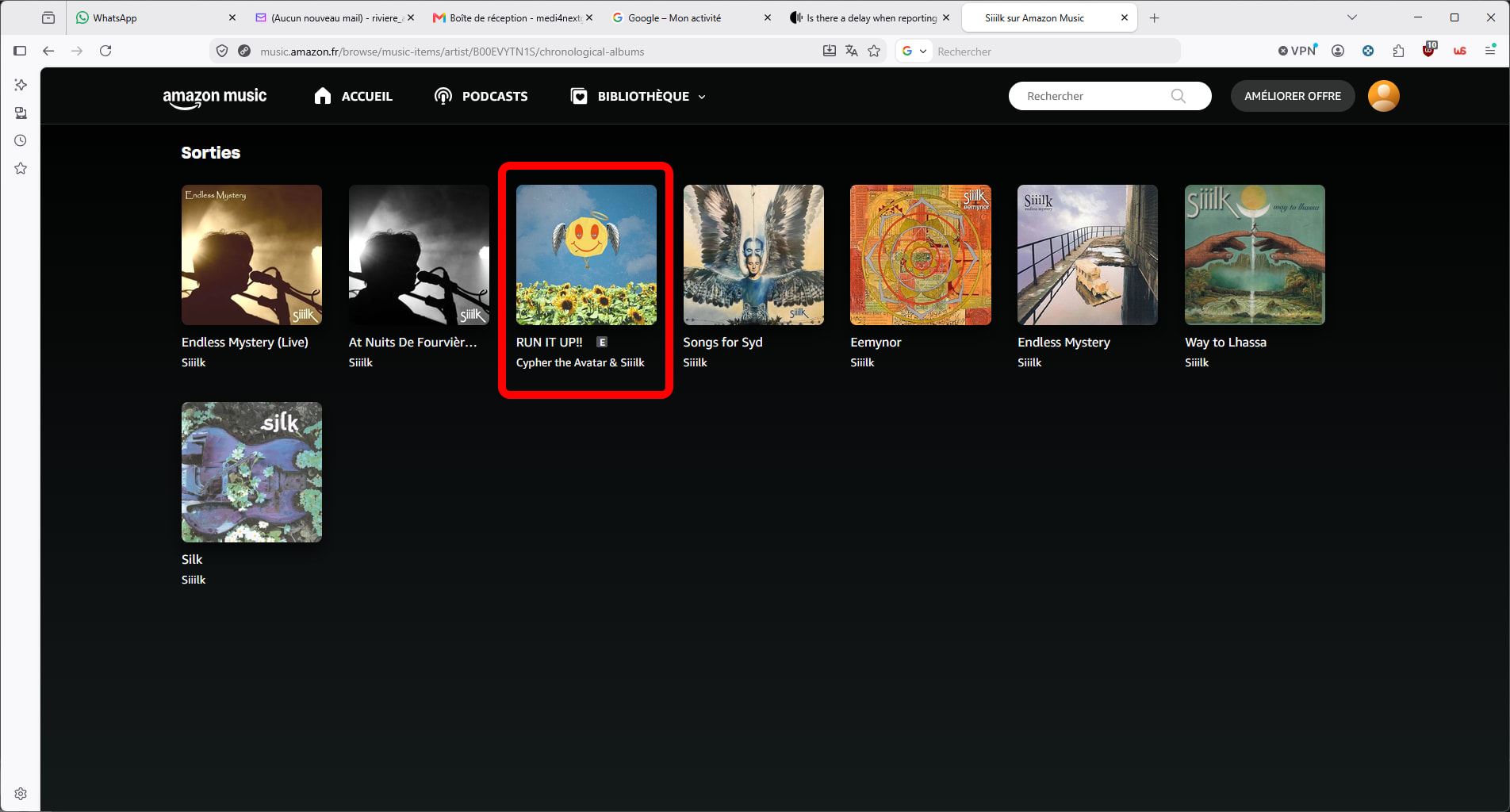
Task: Bookmark this page with the star
Action: pyautogui.click(x=874, y=51)
